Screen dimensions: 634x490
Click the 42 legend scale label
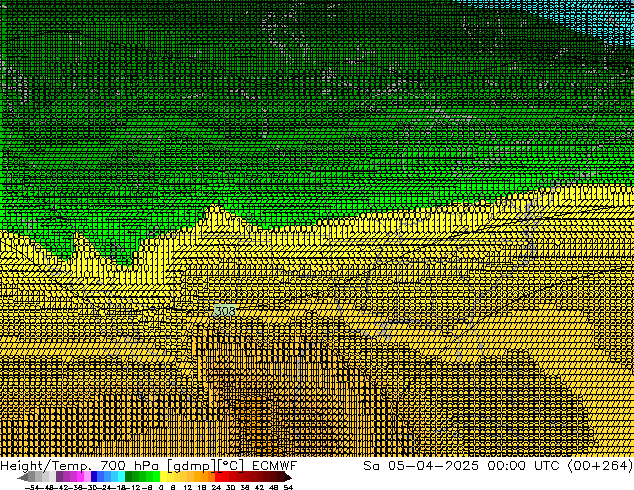[259, 488]
